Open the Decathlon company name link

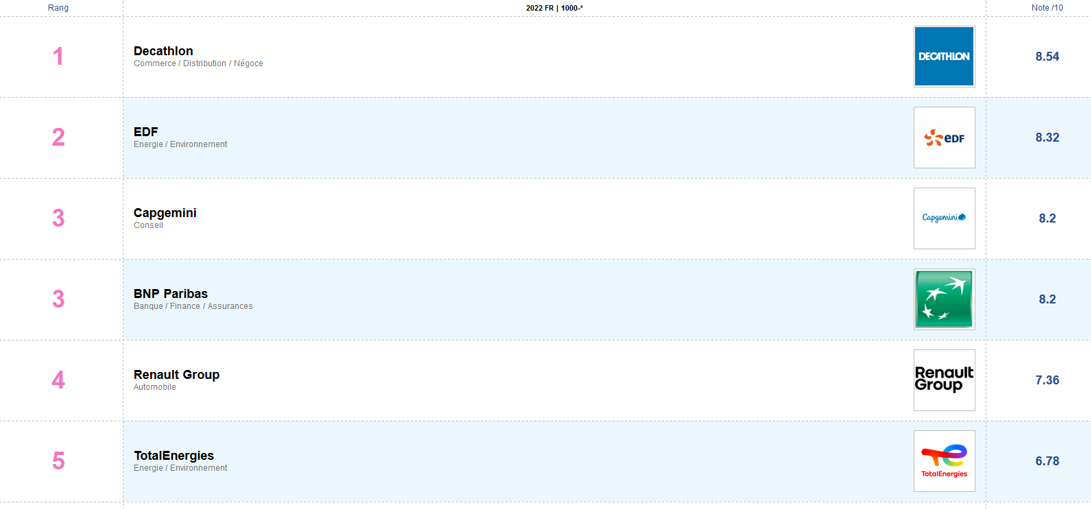coord(164,51)
